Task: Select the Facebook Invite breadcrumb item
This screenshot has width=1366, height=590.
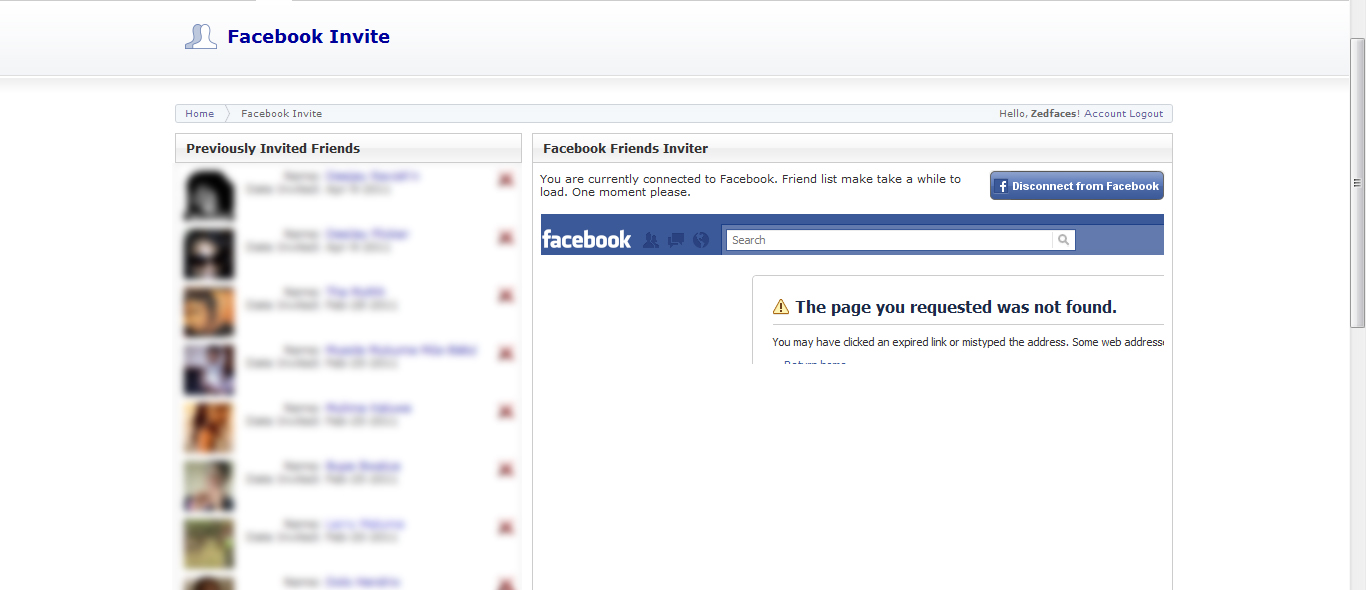Action: click(x=281, y=114)
